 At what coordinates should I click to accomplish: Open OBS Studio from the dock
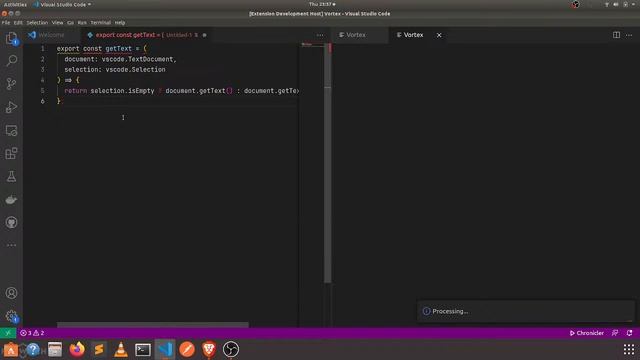[x=231, y=349]
